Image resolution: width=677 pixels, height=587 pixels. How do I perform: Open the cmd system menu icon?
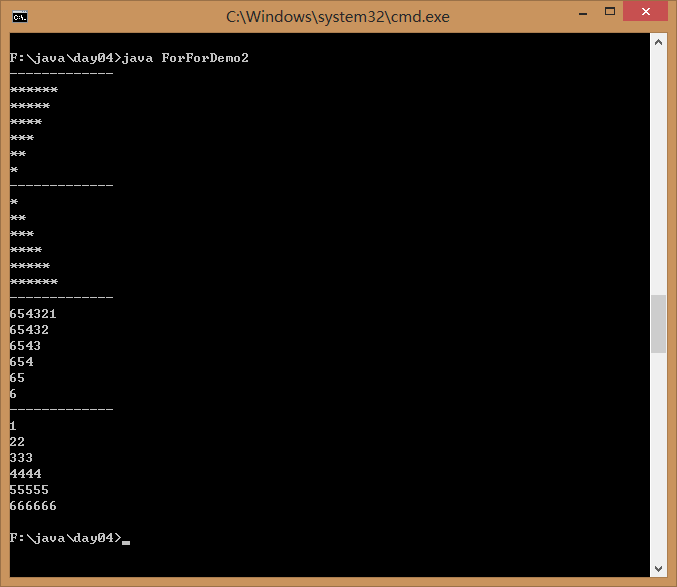(x=20, y=17)
